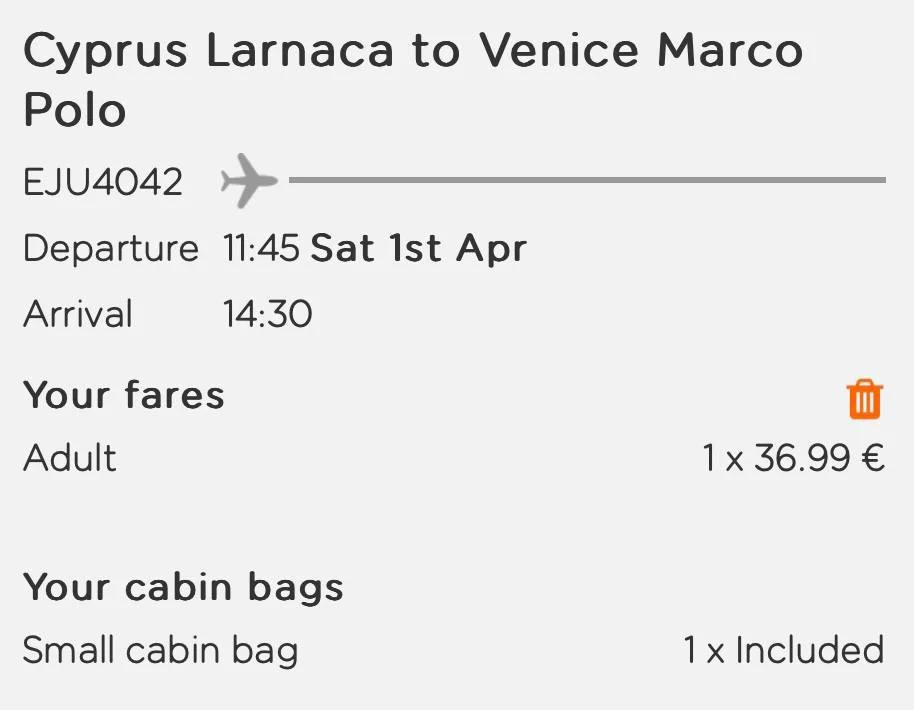Click the grey airplane icon

click(249, 181)
